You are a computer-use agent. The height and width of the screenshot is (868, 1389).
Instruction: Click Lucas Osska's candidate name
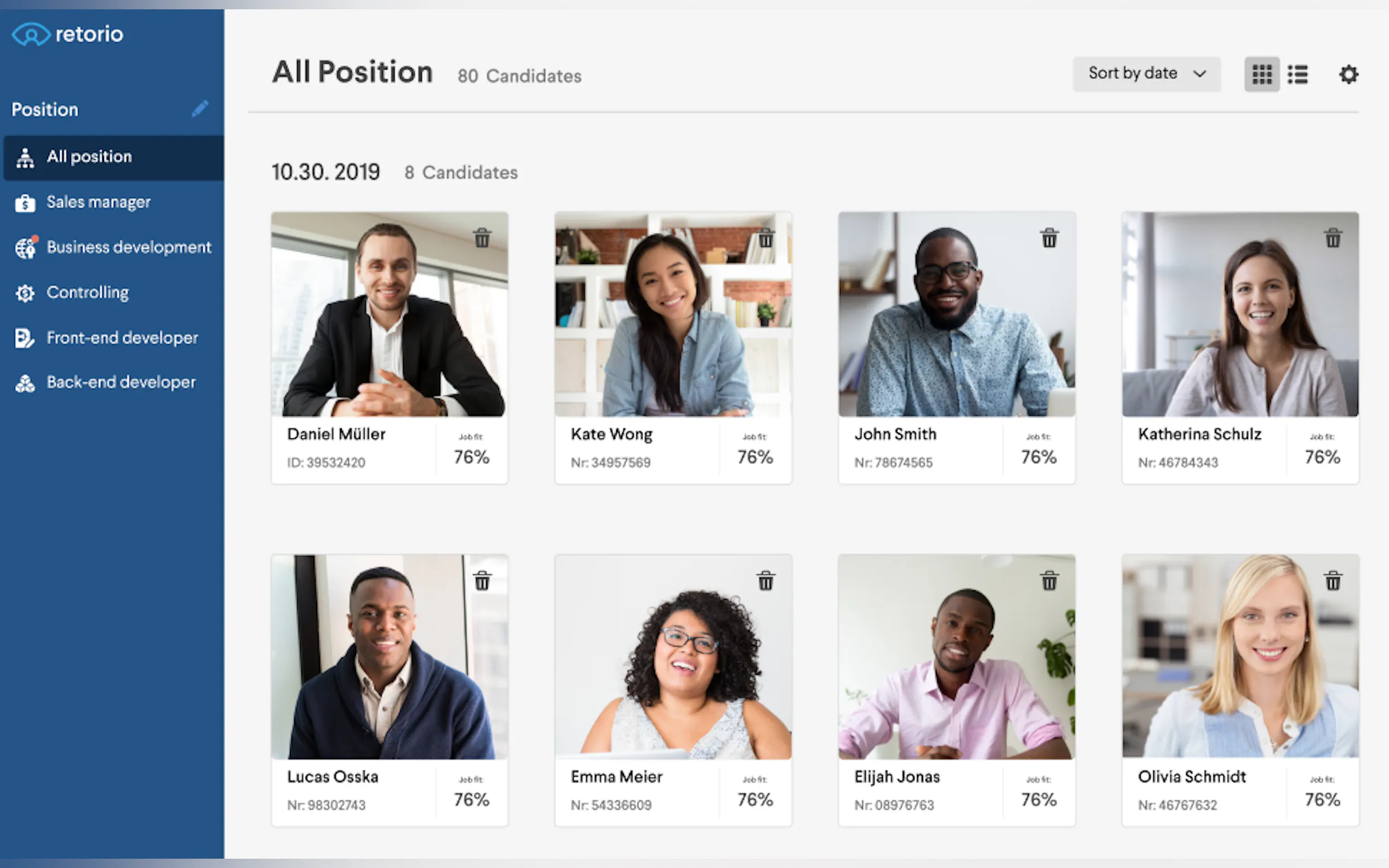tap(332, 777)
